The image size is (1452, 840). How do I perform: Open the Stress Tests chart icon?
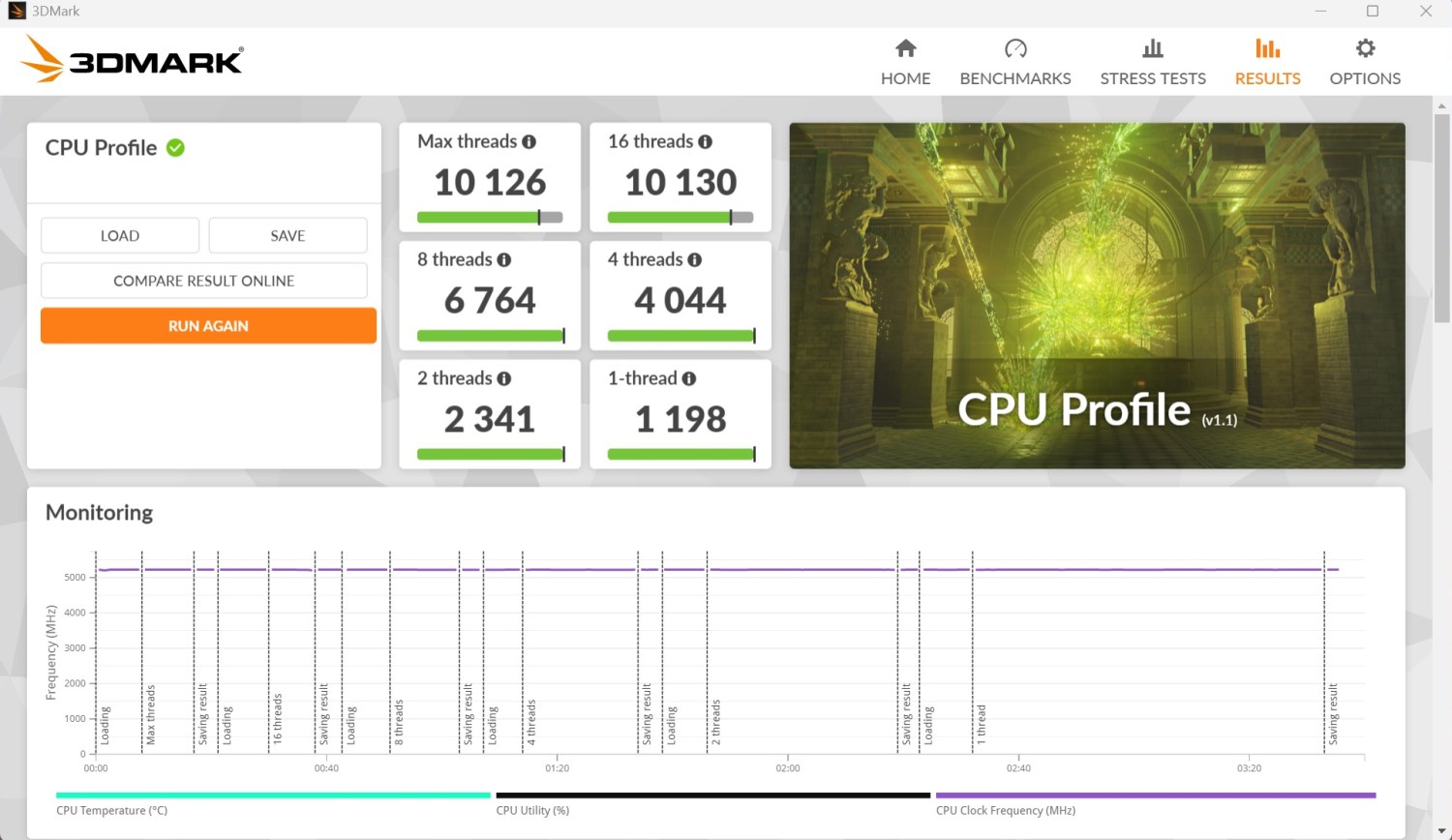pyautogui.click(x=1153, y=48)
